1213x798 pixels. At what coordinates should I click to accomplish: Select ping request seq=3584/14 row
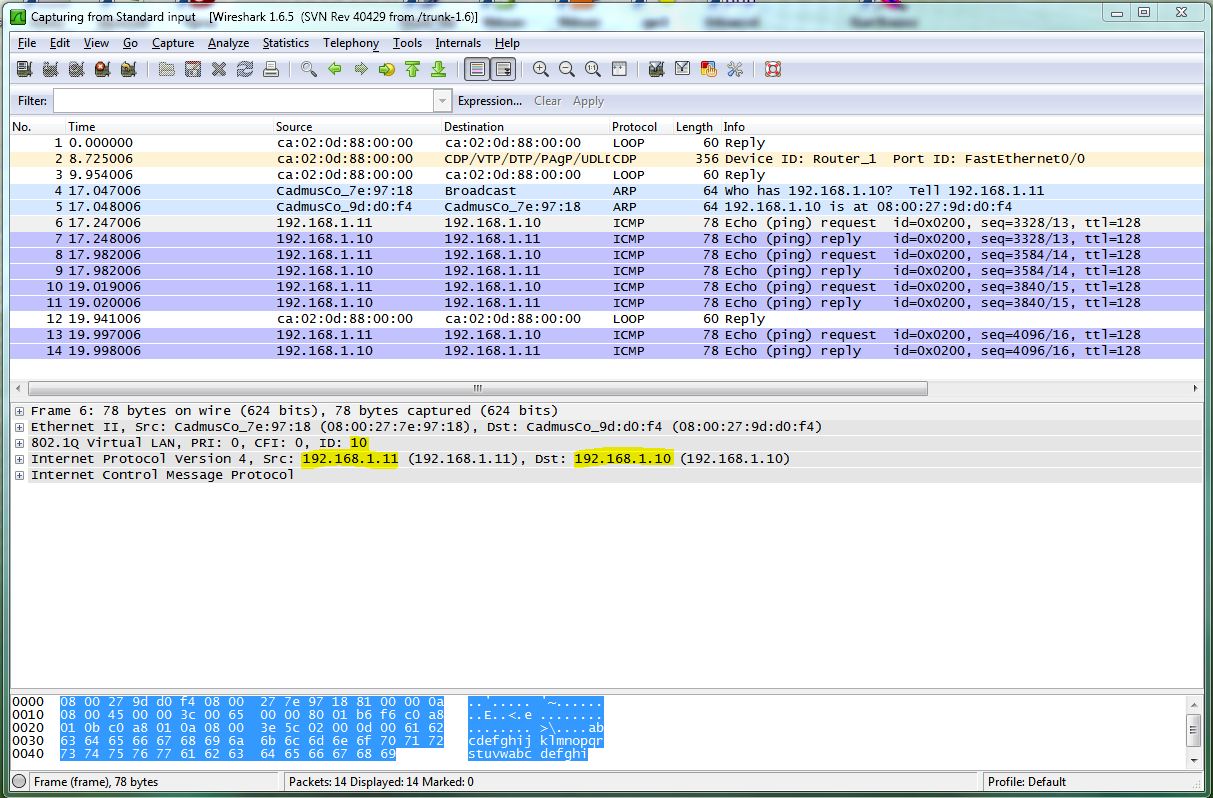(606, 255)
